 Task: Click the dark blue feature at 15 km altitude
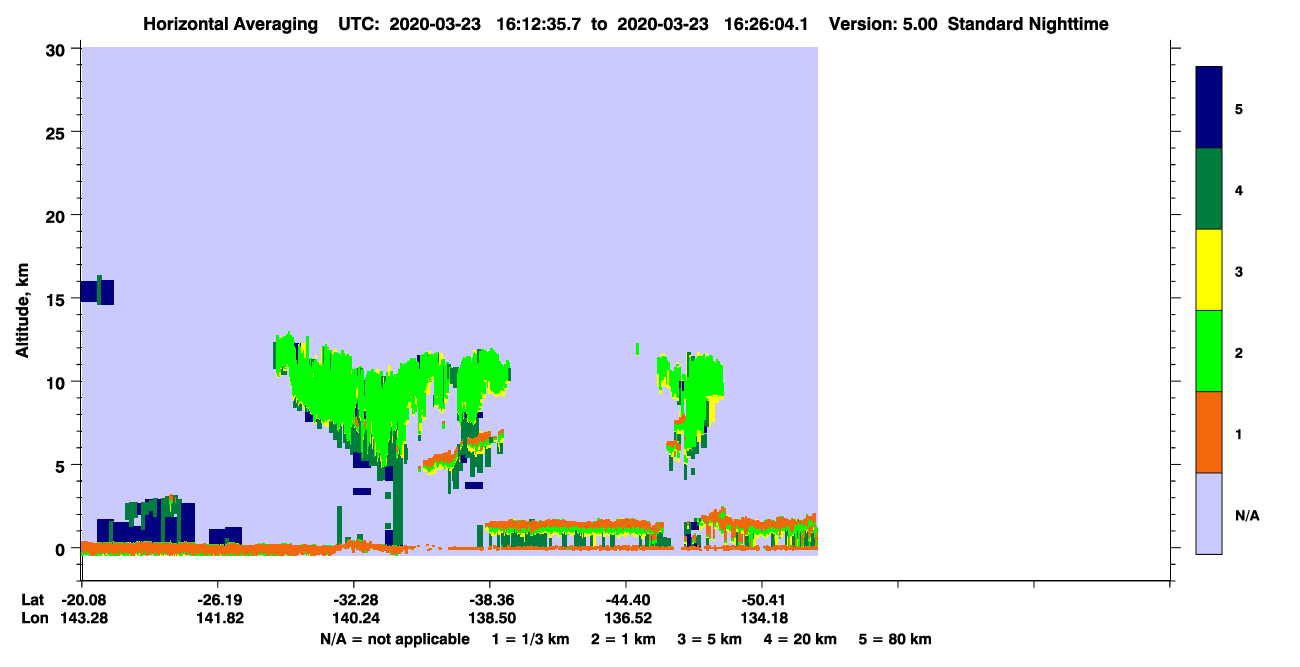click(x=97, y=291)
